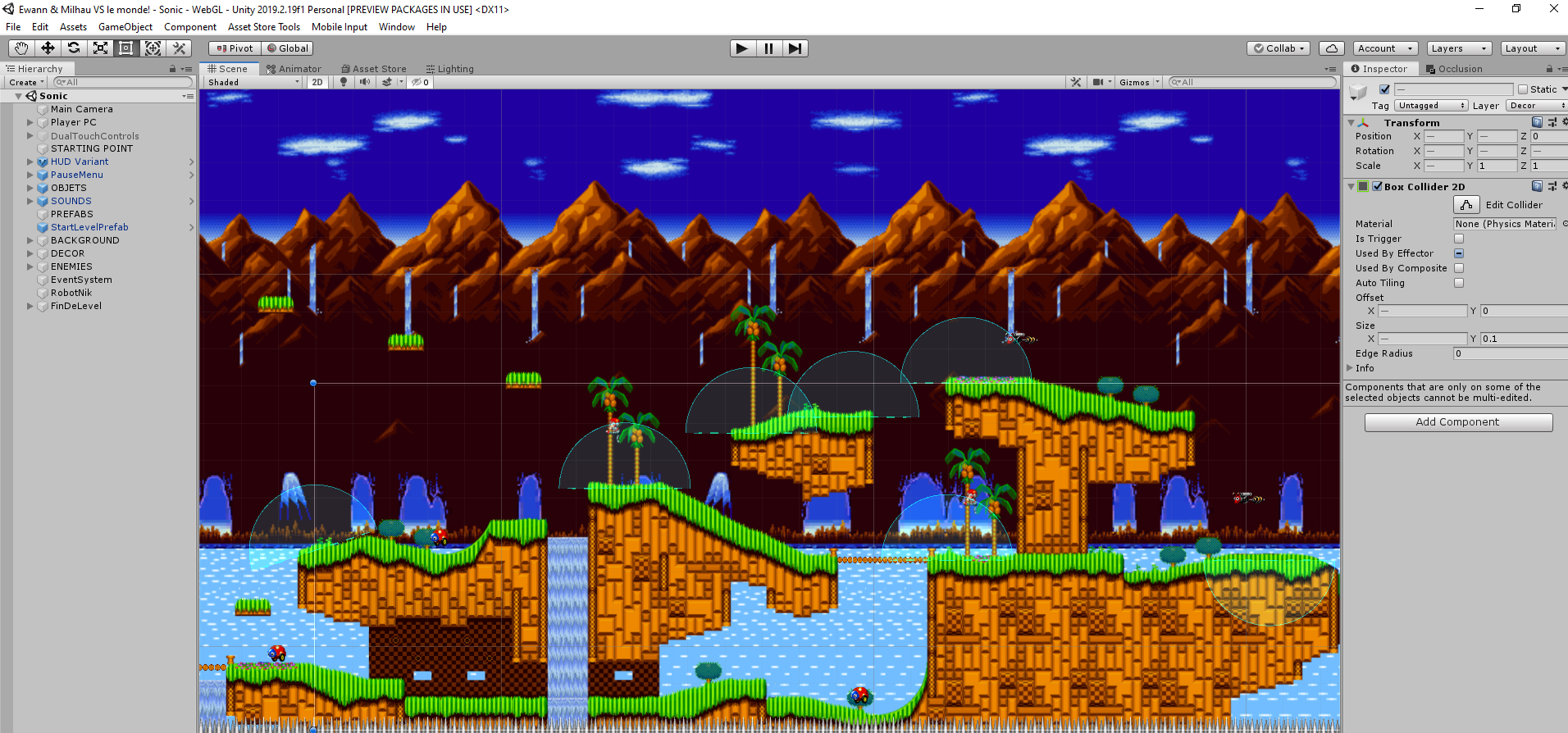1568x733 pixels.
Task: Click the Edge Radius input field
Action: coord(1509,353)
